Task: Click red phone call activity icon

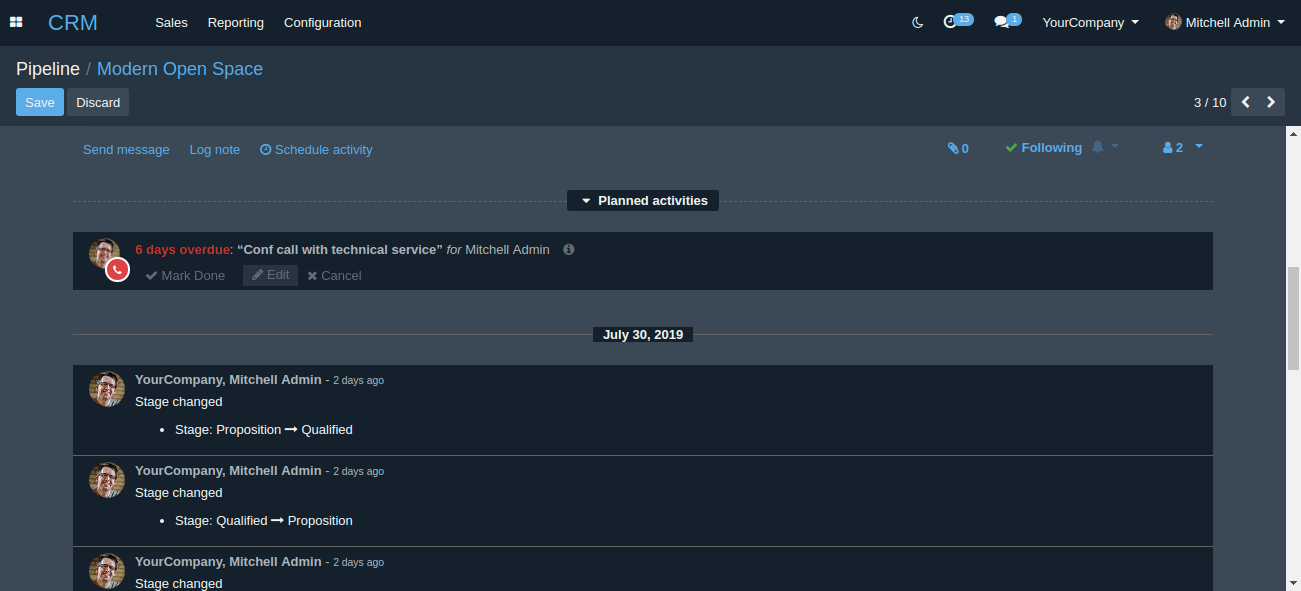Action: click(x=117, y=269)
